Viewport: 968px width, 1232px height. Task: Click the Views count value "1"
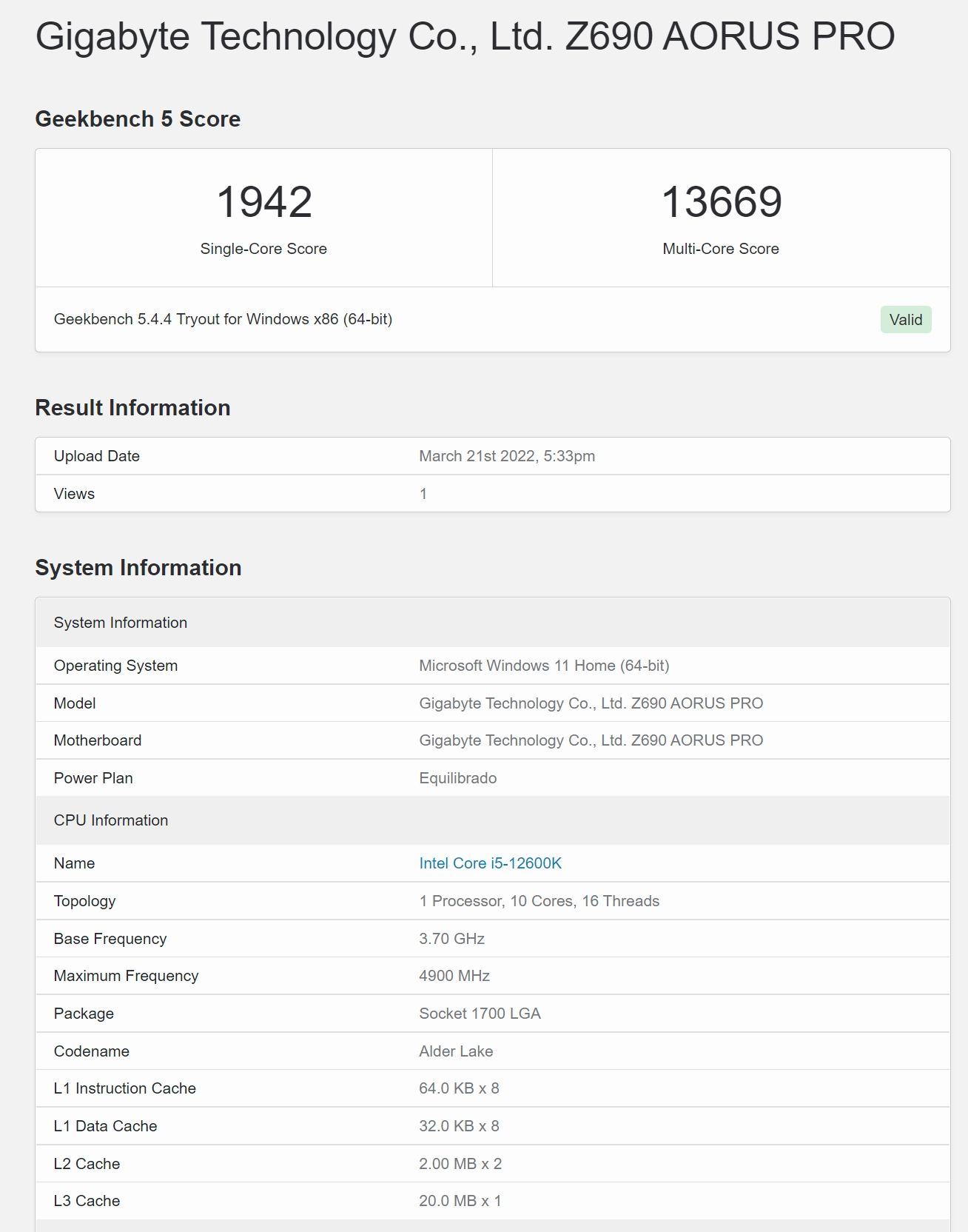(x=423, y=494)
